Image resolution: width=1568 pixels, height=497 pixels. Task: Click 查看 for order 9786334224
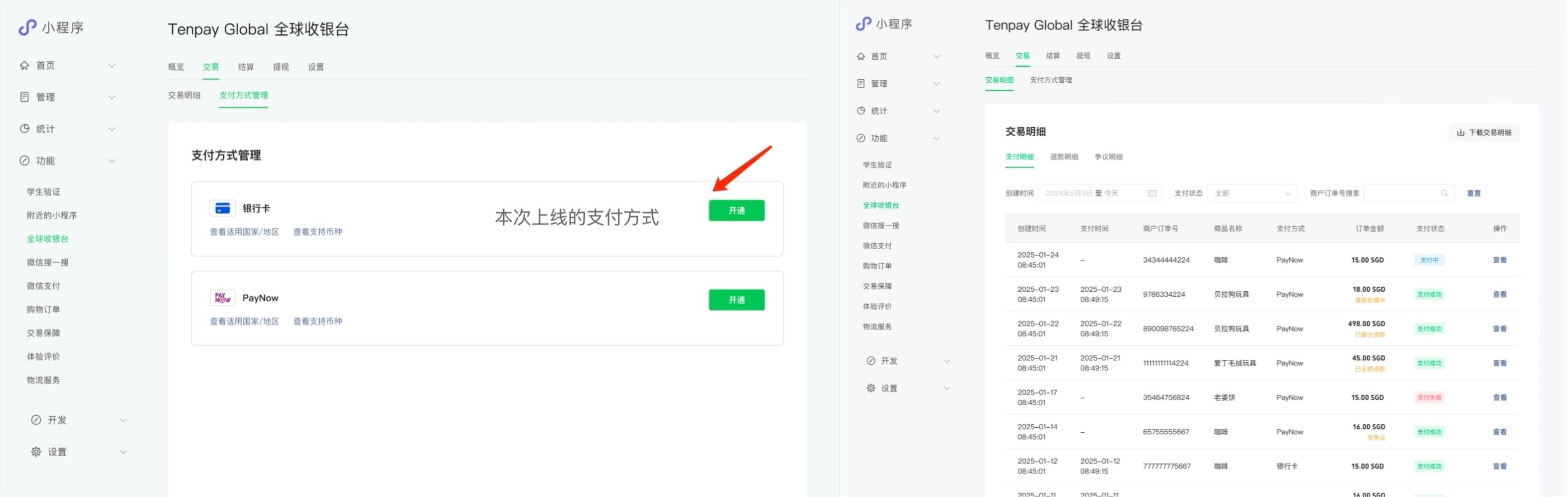(x=1500, y=294)
